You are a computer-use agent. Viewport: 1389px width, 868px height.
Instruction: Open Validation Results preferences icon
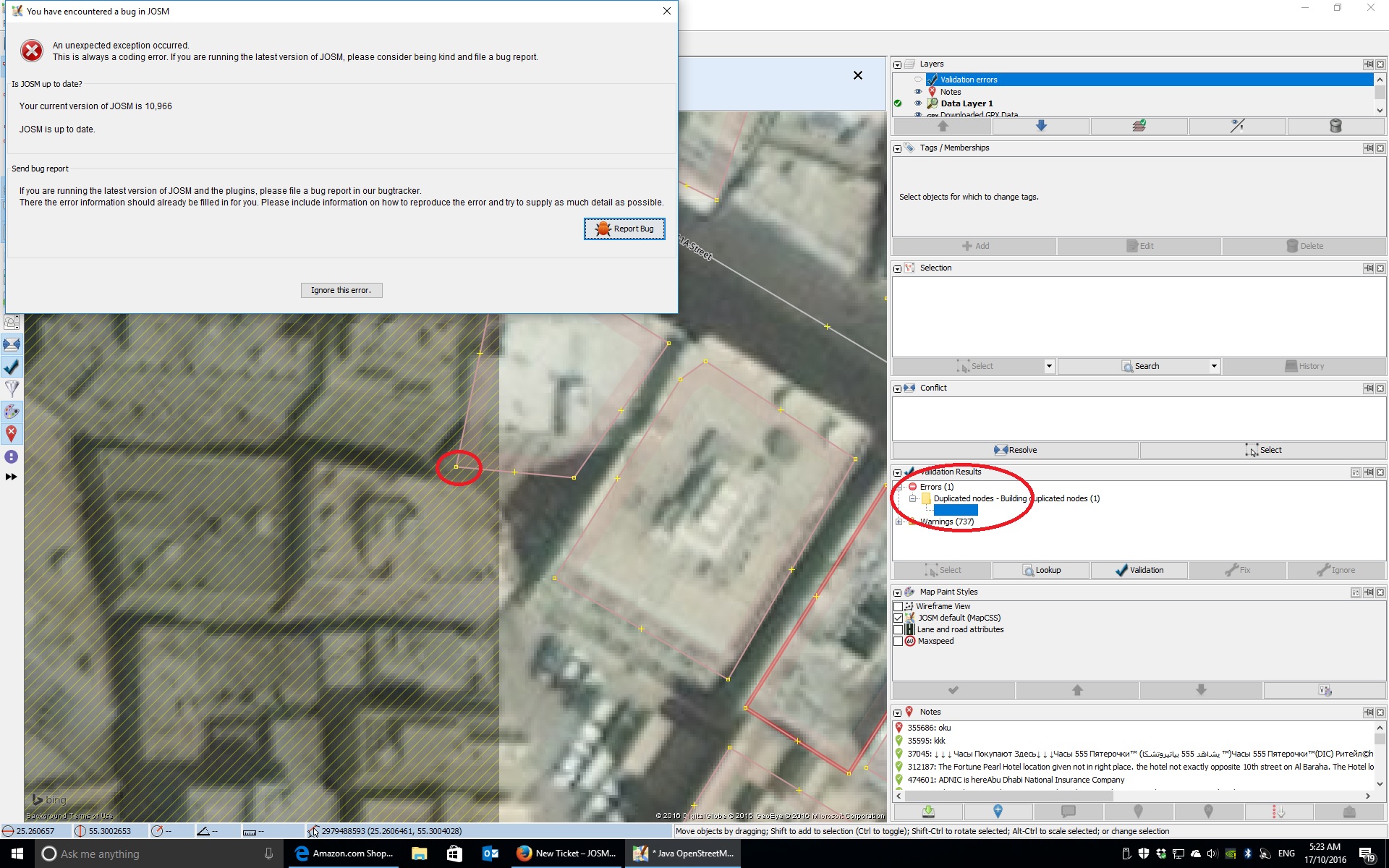pyautogui.click(x=1355, y=472)
